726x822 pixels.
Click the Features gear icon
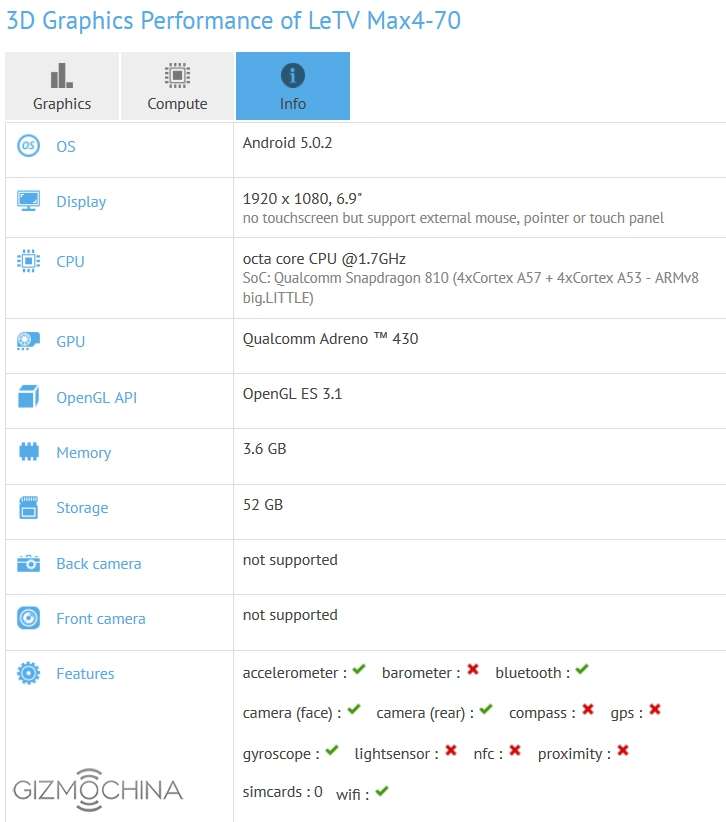tap(28, 673)
